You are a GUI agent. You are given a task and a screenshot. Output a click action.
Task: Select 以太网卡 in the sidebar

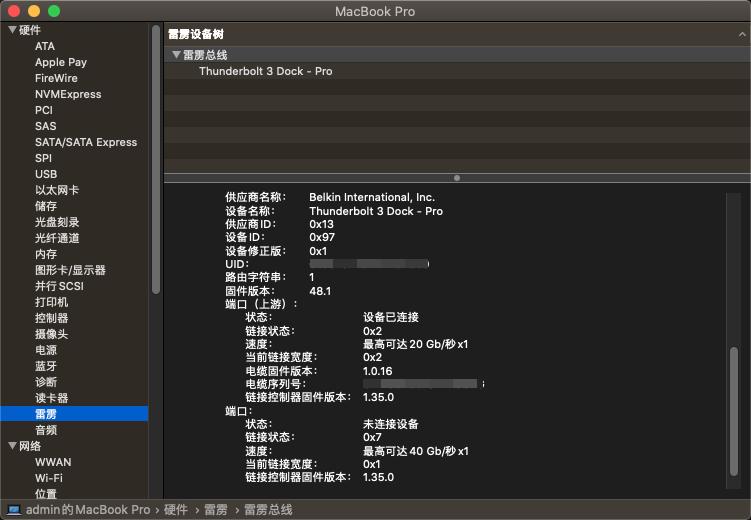[x=57, y=190]
